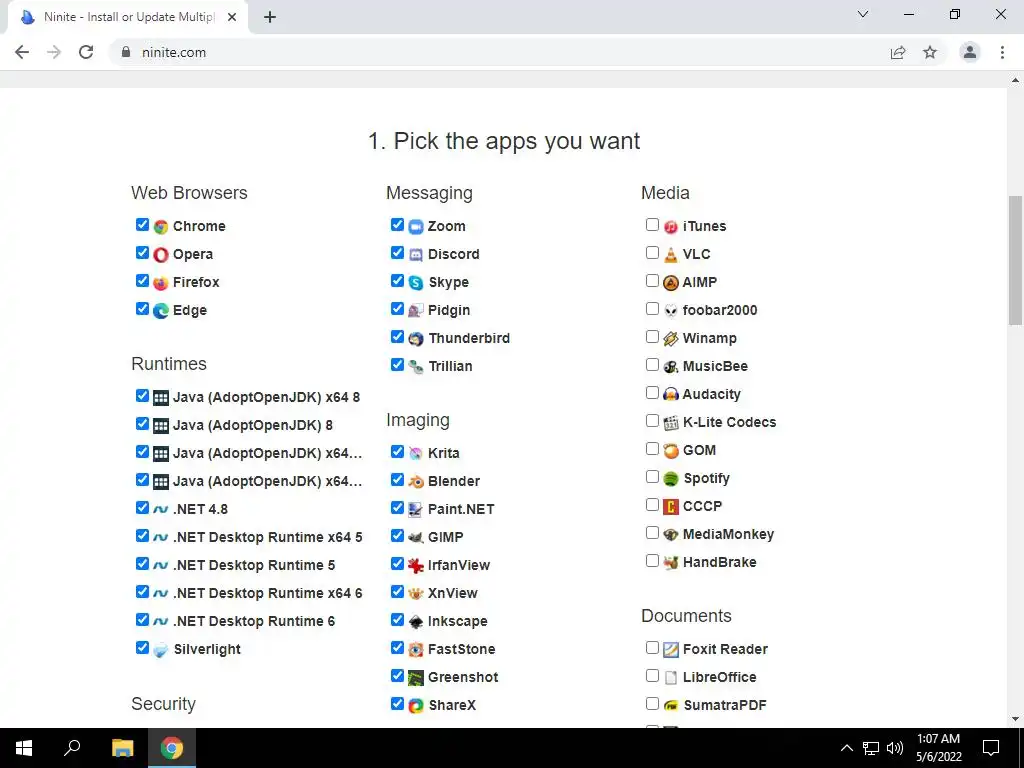The width and height of the screenshot is (1024, 768).
Task: Click the GIMP app icon
Action: click(x=416, y=537)
